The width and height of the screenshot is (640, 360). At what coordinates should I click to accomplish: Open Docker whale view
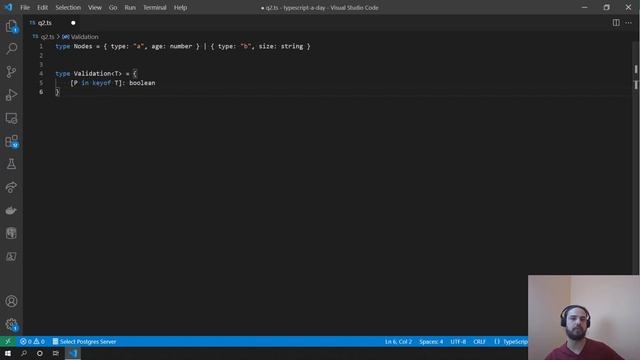(11, 210)
